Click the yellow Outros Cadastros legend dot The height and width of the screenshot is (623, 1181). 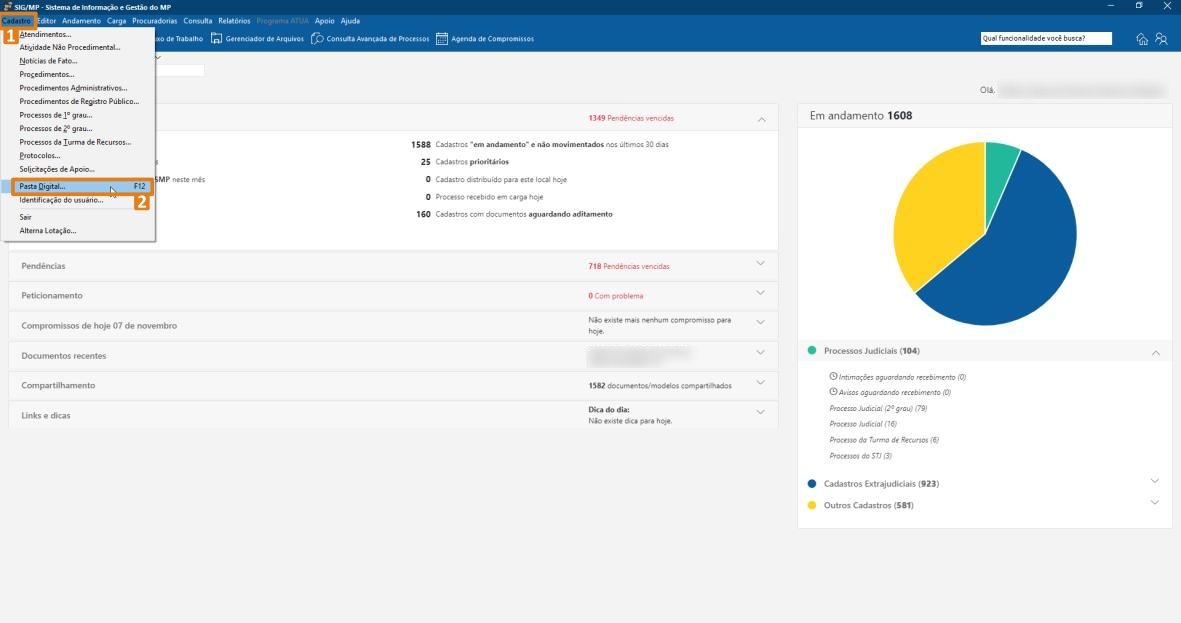tap(812, 505)
